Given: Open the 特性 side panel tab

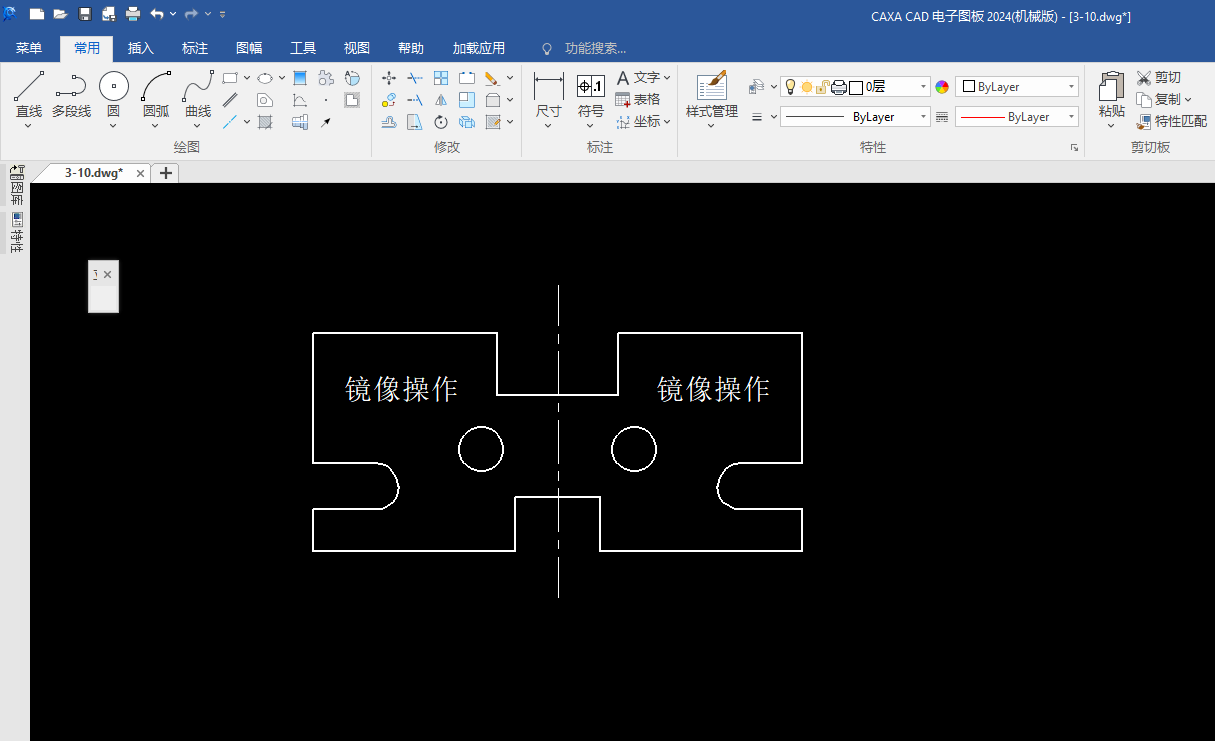Looking at the screenshot, I should click(x=16, y=233).
